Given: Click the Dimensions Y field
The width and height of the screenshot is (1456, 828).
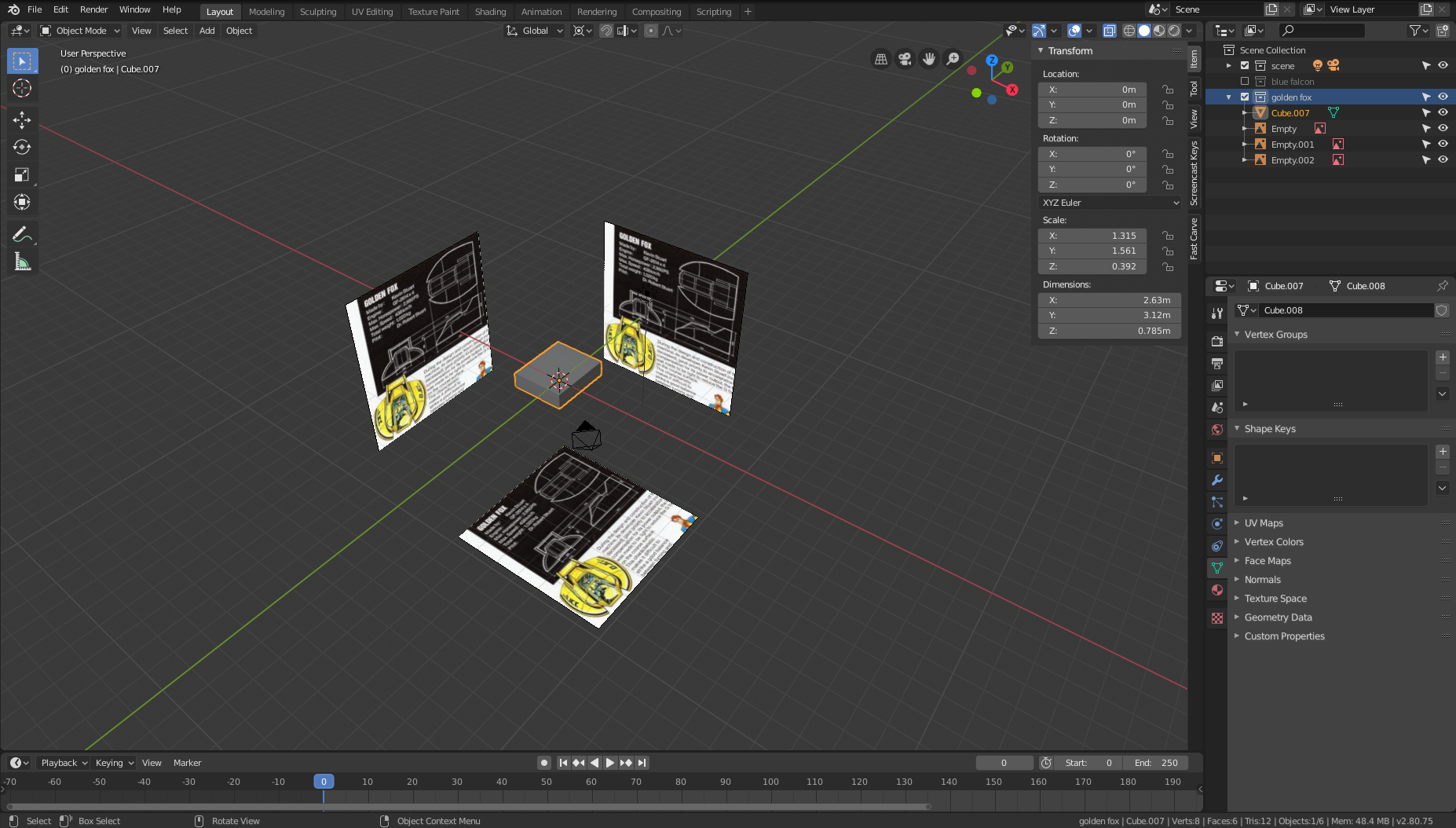Looking at the screenshot, I should click(x=1110, y=315).
